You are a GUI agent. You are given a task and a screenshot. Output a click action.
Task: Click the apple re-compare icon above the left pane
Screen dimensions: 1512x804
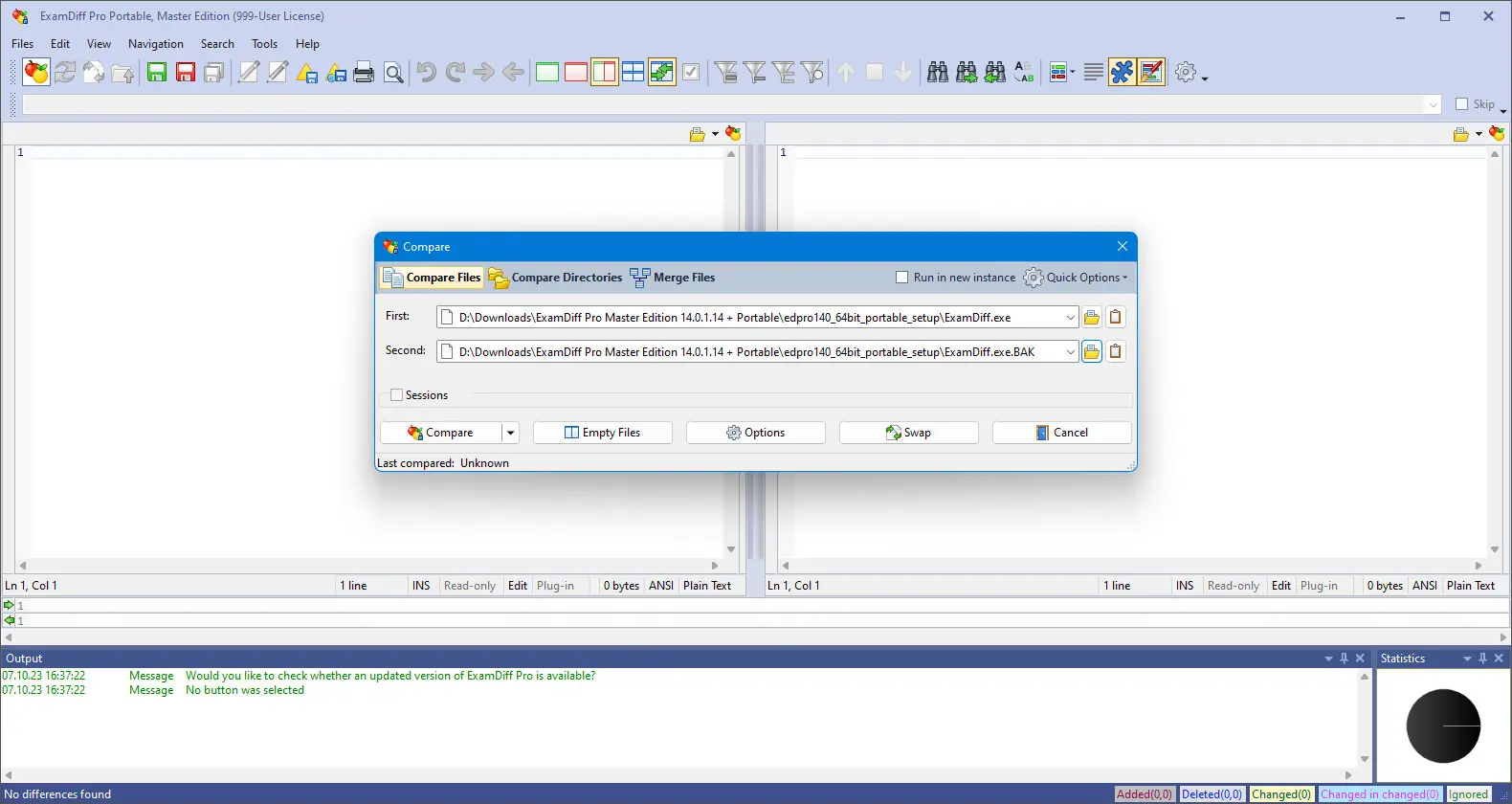point(733,134)
